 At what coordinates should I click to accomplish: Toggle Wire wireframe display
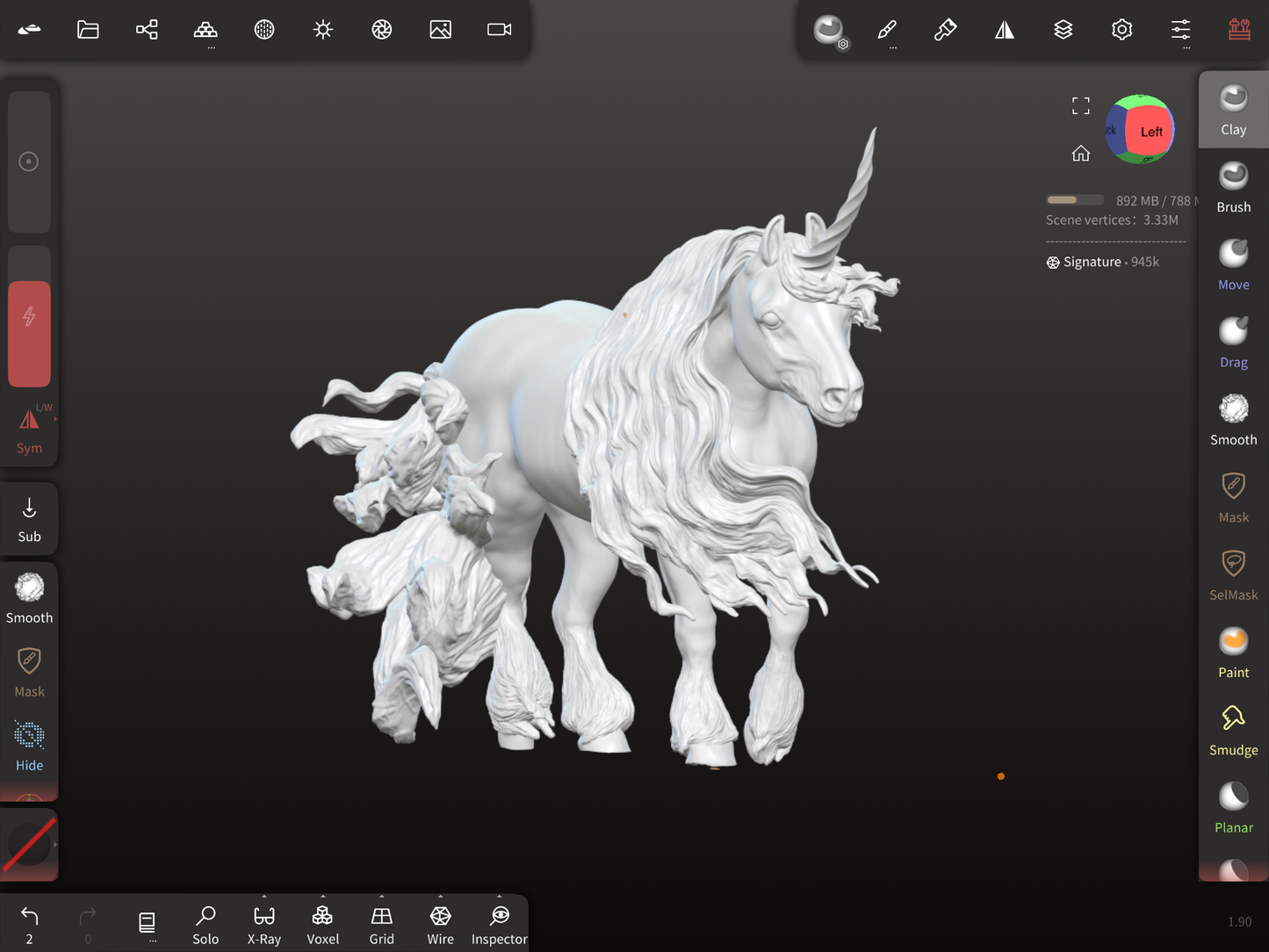click(440, 925)
